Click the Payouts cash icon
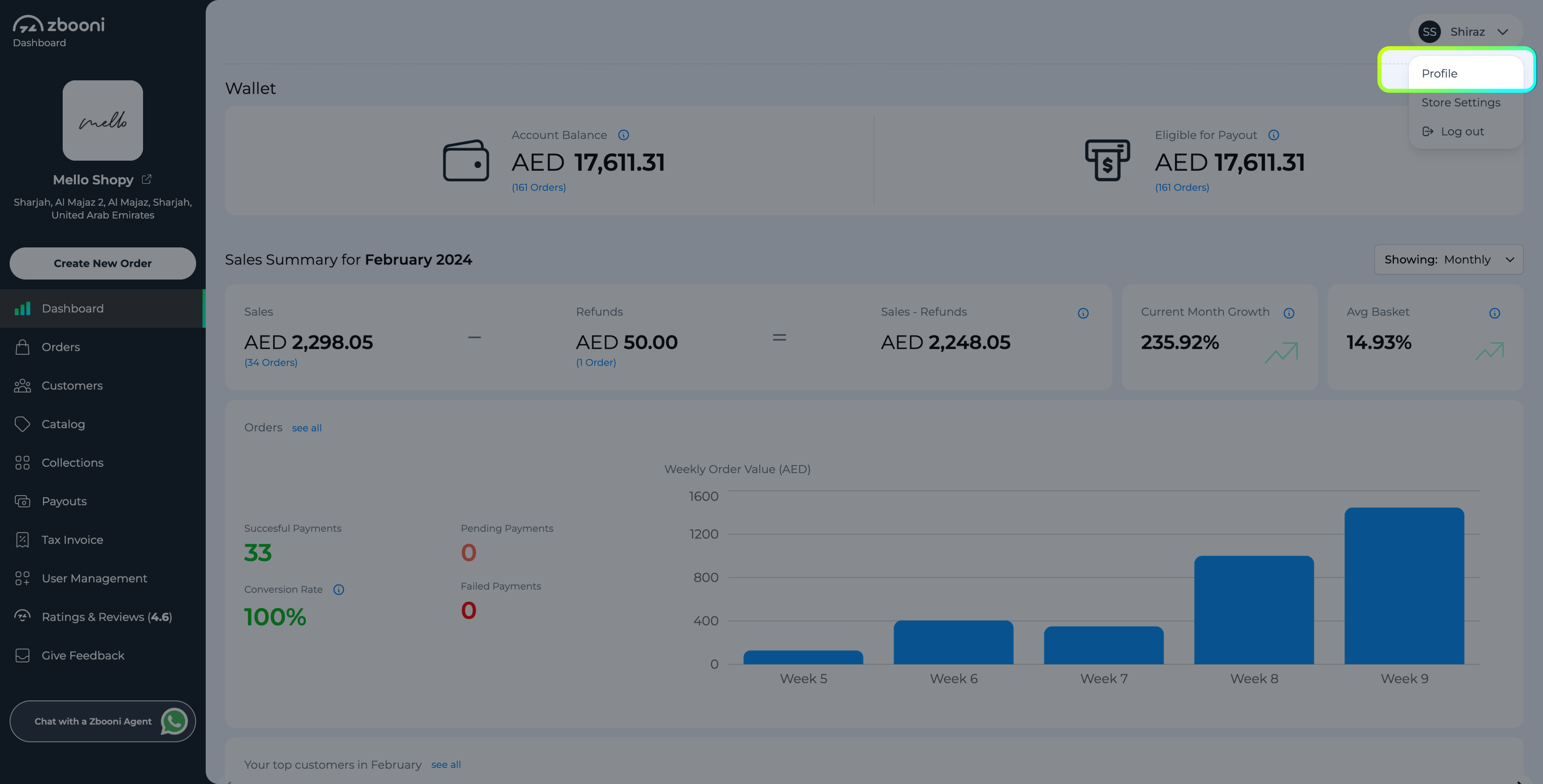Viewport: 1543px width, 784px height. click(22, 501)
